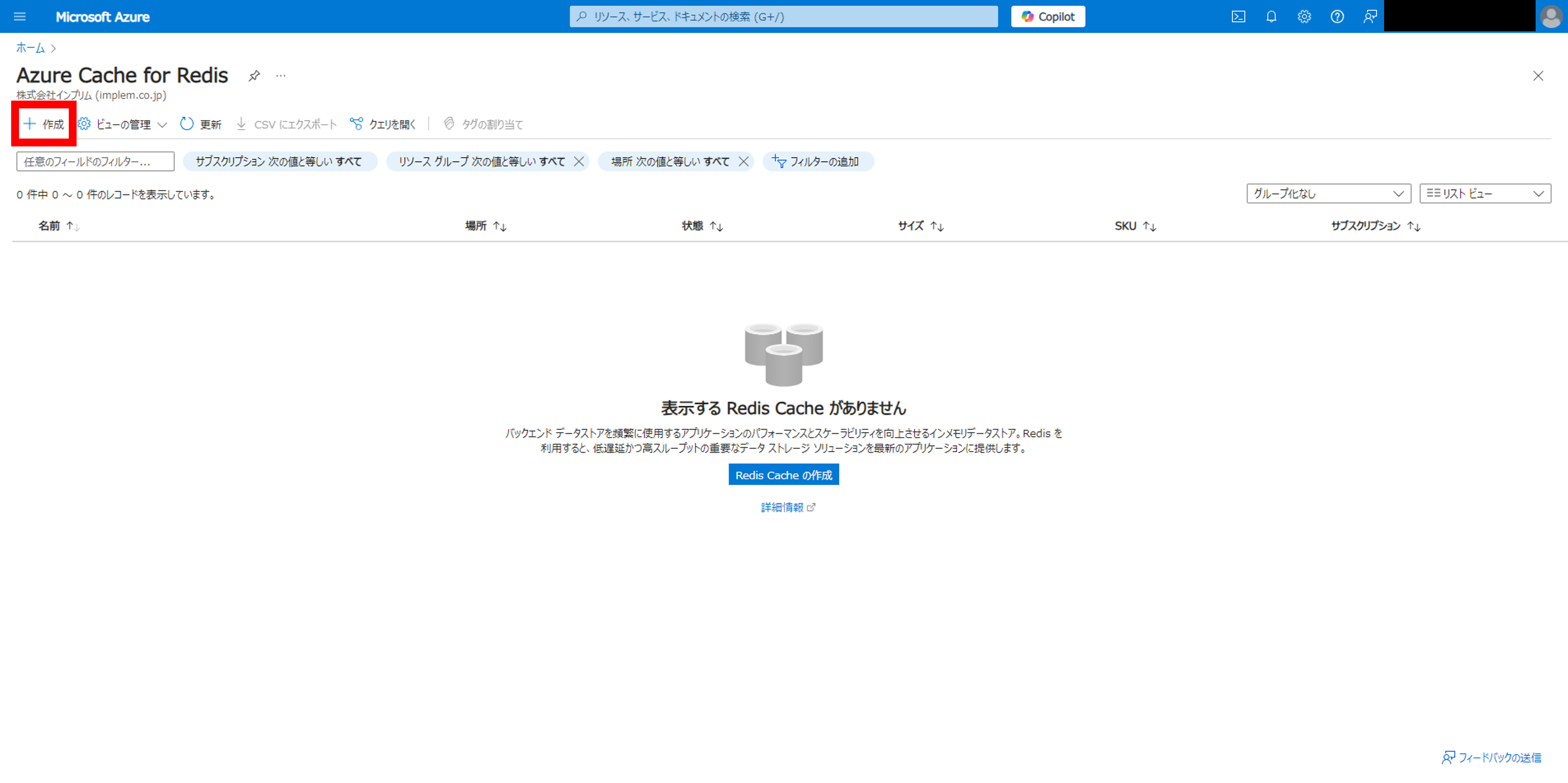Click the portal search box
Screen dimensions: 1568x783
783,16
